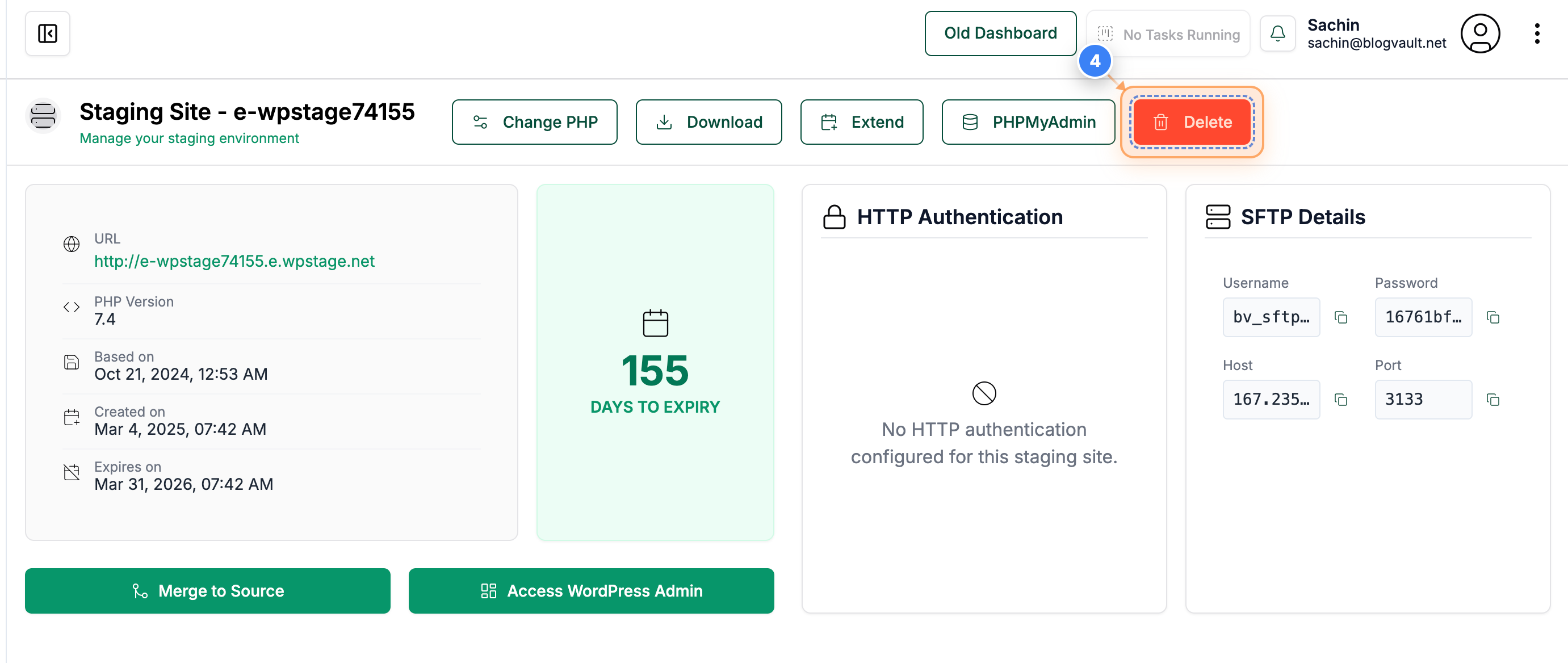1568x663 pixels.
Task: Click Merge to Source
Action: click(208, 590)
